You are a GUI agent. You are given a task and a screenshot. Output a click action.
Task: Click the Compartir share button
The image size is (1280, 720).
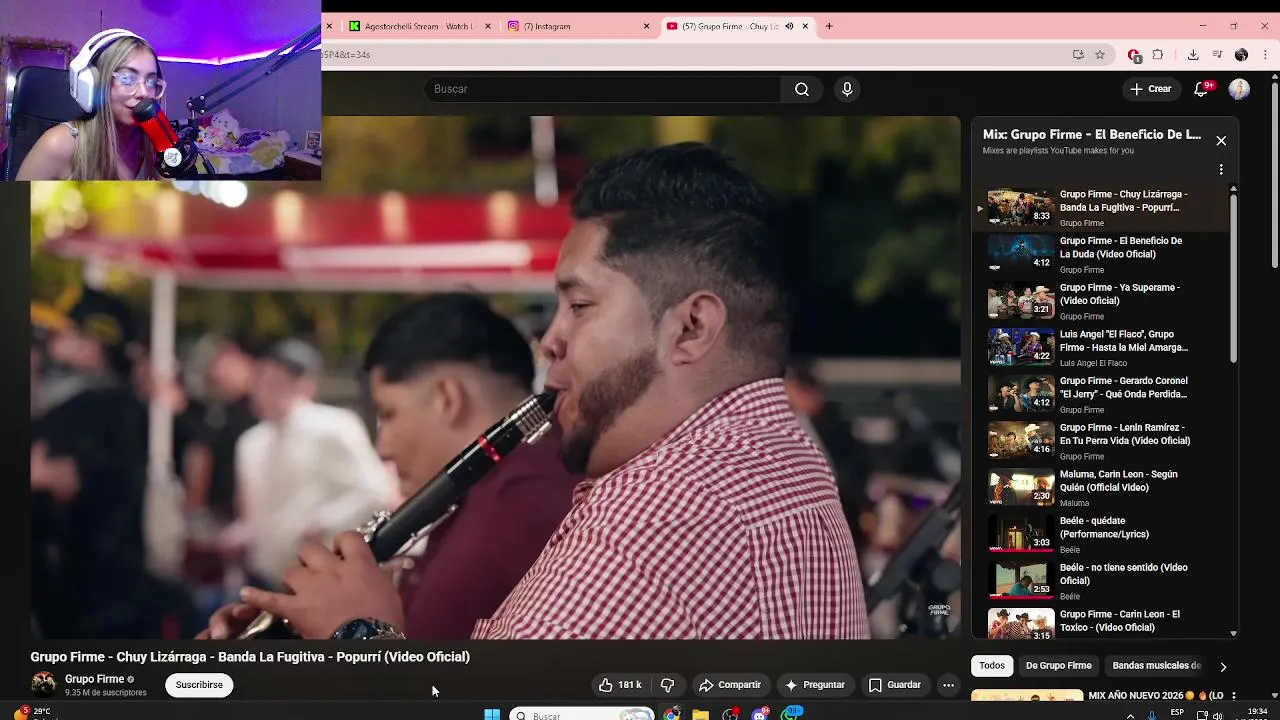[730, 685]
